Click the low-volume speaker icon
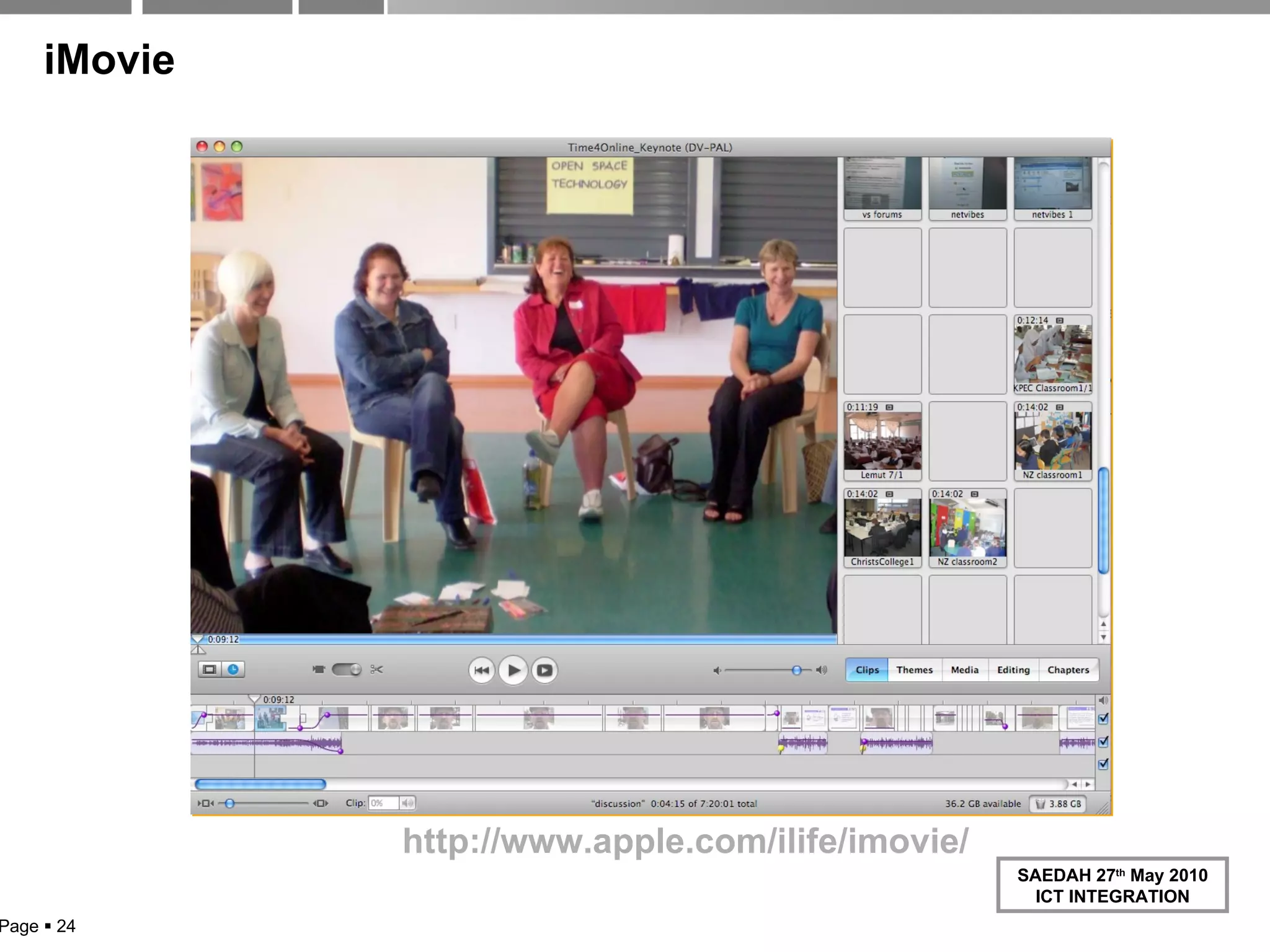 [x=717, y=670]
